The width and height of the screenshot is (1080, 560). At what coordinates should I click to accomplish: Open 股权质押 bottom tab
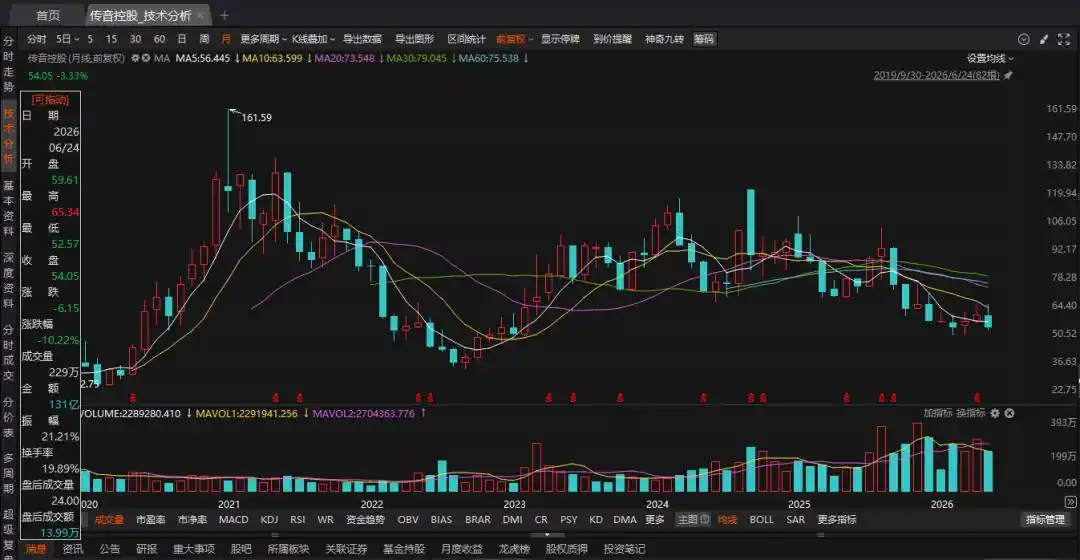pyautogui.click(x=566, y=549)
